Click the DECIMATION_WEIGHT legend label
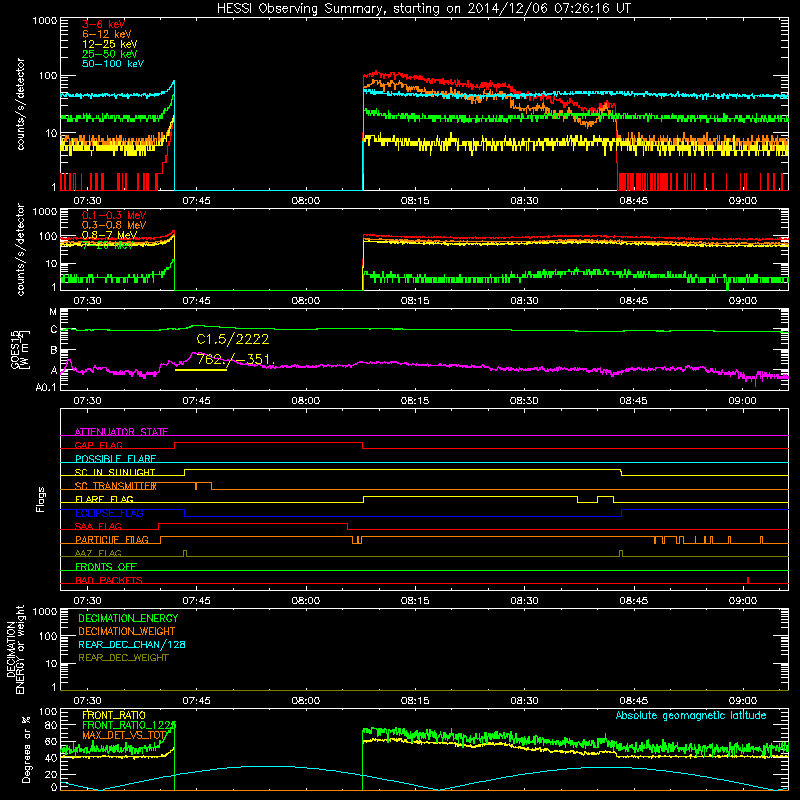 [x=127, y=632]
